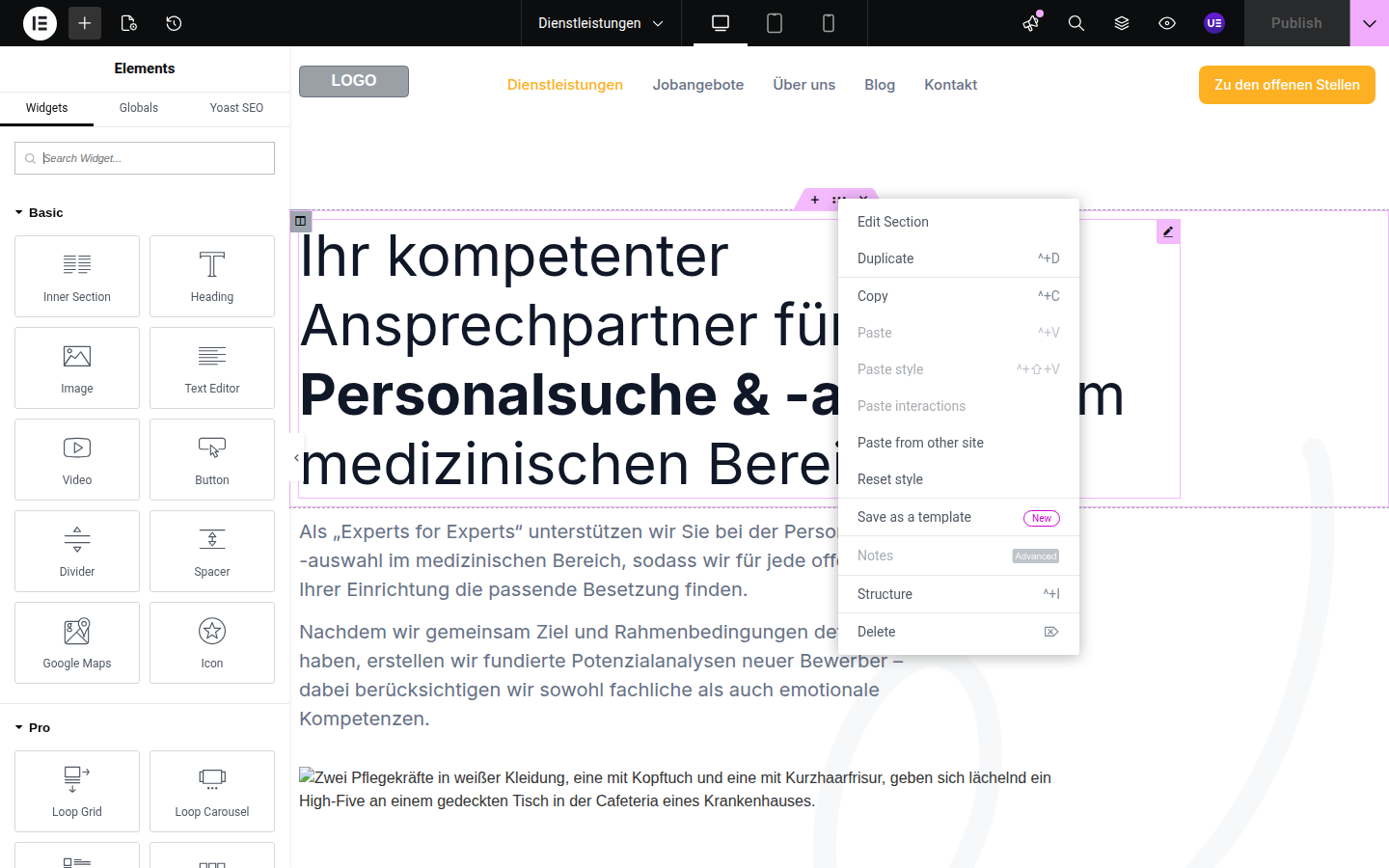Select the Inner Section widget
The image size is (1389, 868).
[x=77, y=276]
